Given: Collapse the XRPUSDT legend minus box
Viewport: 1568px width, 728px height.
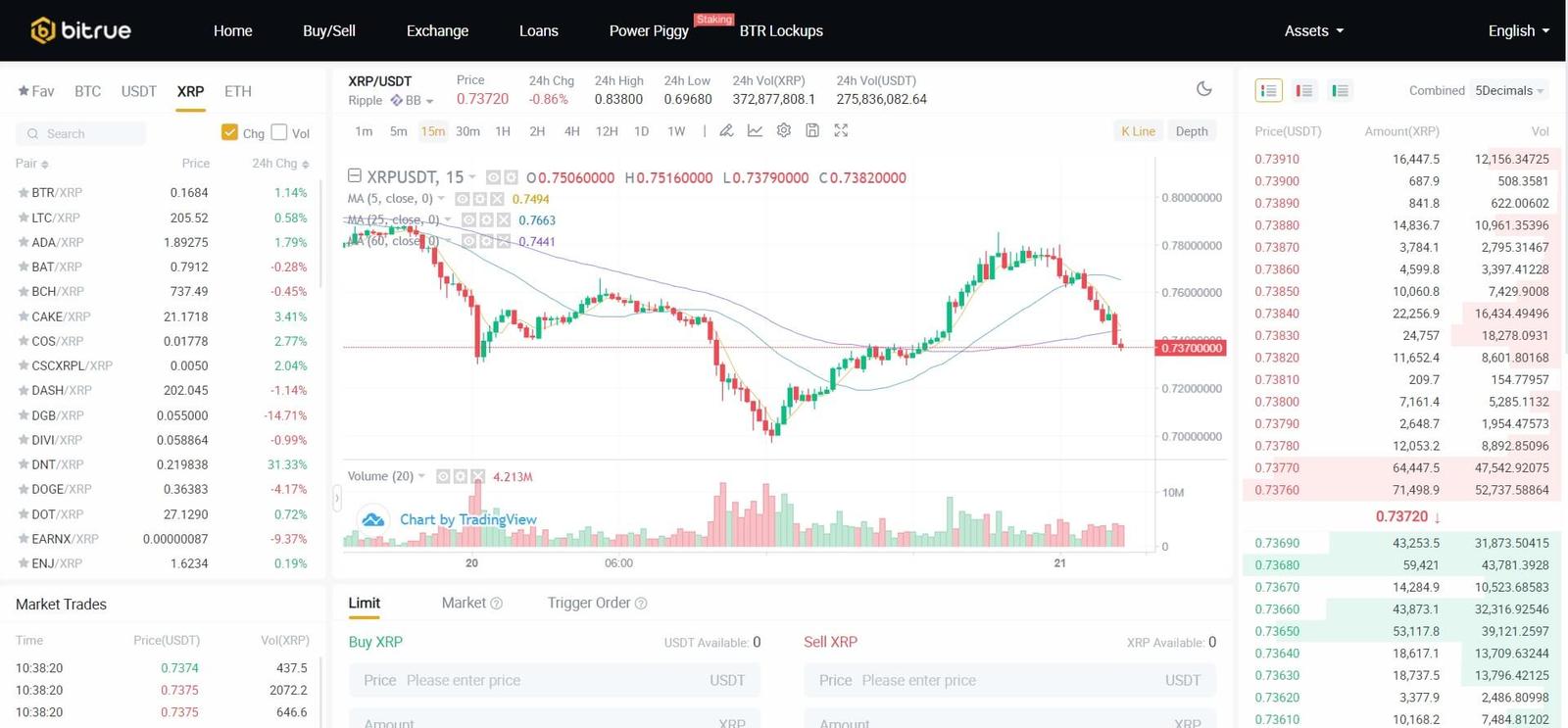Looking at the screenshot, I should point(355,175).
